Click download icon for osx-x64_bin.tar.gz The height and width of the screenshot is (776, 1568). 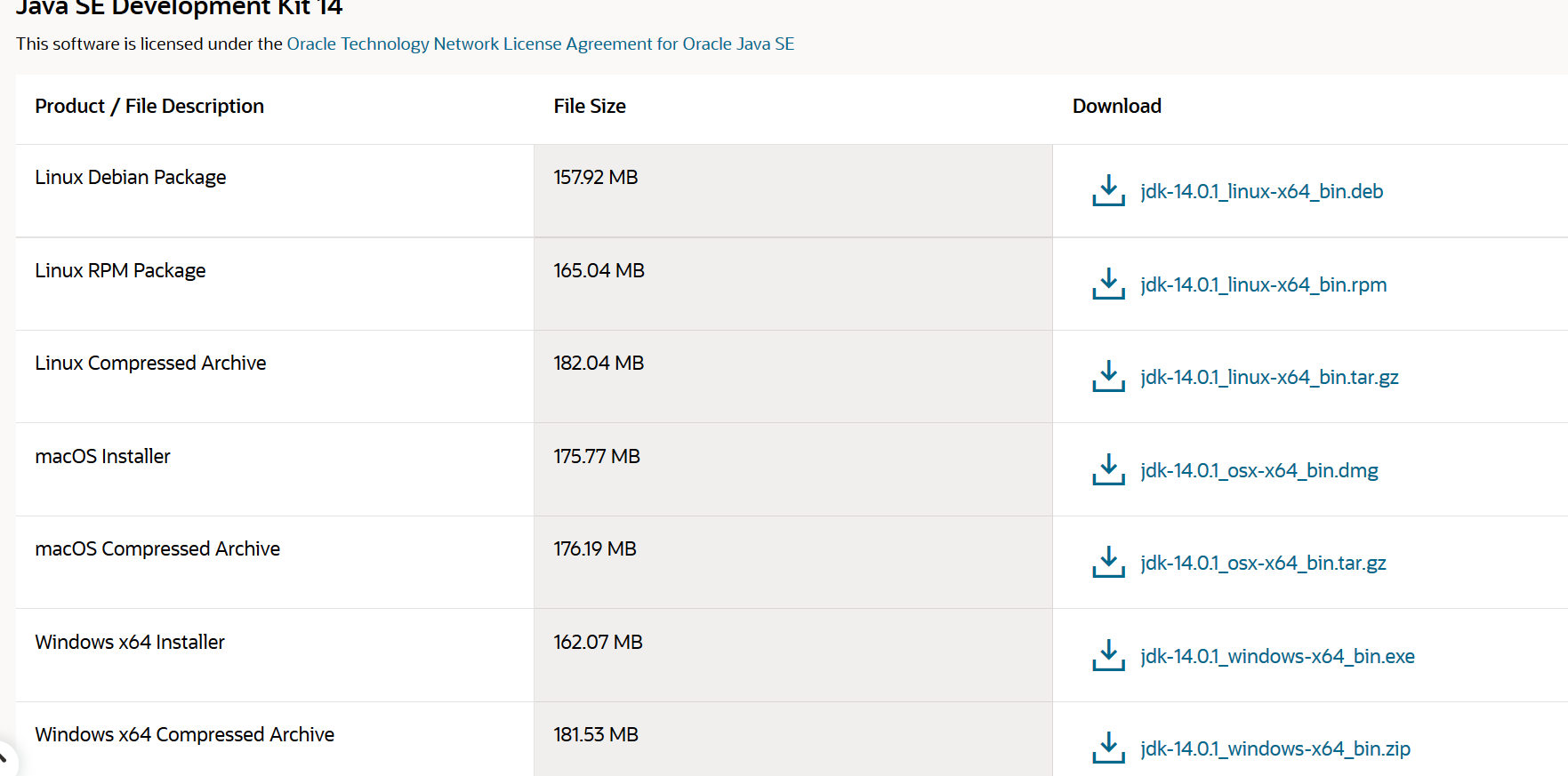(1108, 563)
